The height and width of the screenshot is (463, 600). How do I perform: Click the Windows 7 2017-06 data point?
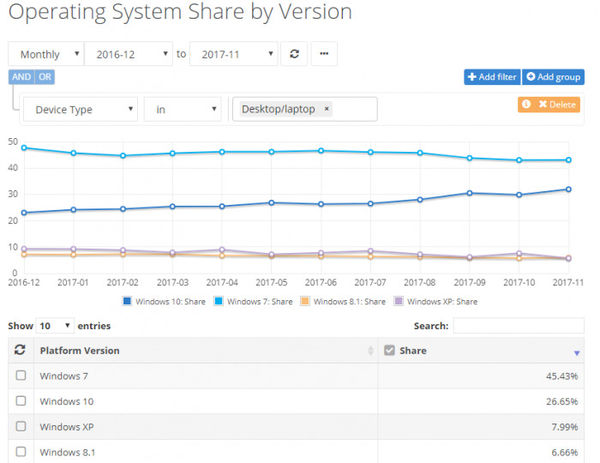pos(321,150)
